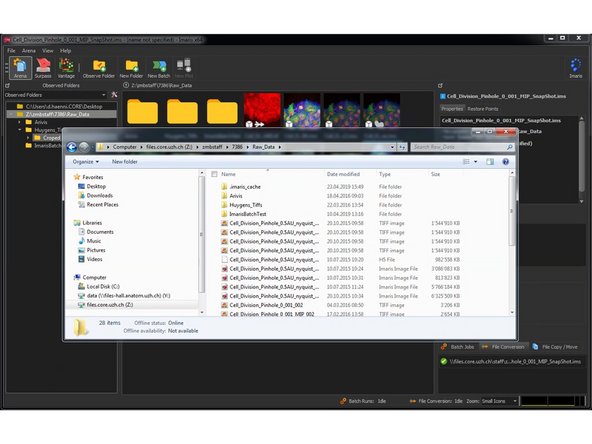Select the first folder thumbnail in Arena
The image size is (592, 444).
[x=142, y=111]
